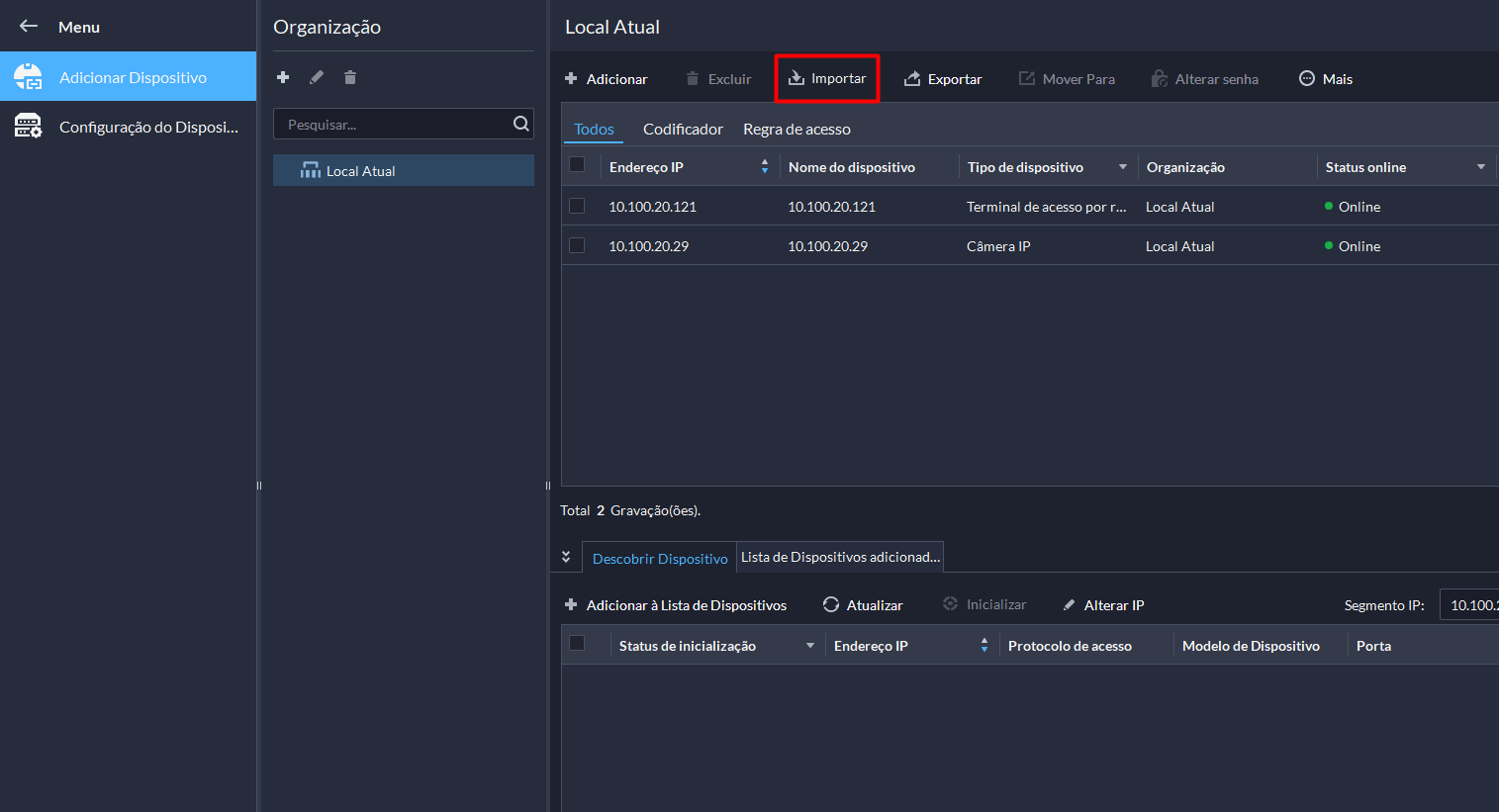Toggle the select-all checkbox in device table header

577,165
